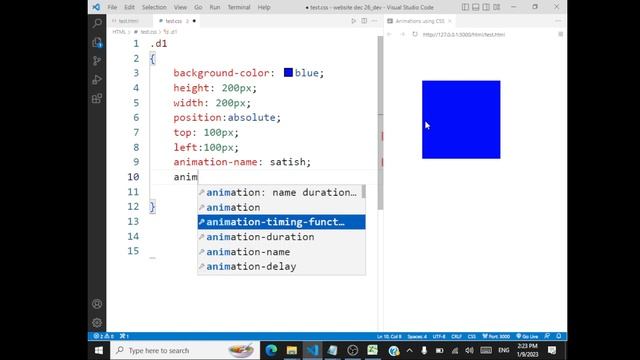The height and width of the screenshot is (360, 640).
Task: Open the Manage gear icon
Action: pyautogui.click(x=97, y=323)
